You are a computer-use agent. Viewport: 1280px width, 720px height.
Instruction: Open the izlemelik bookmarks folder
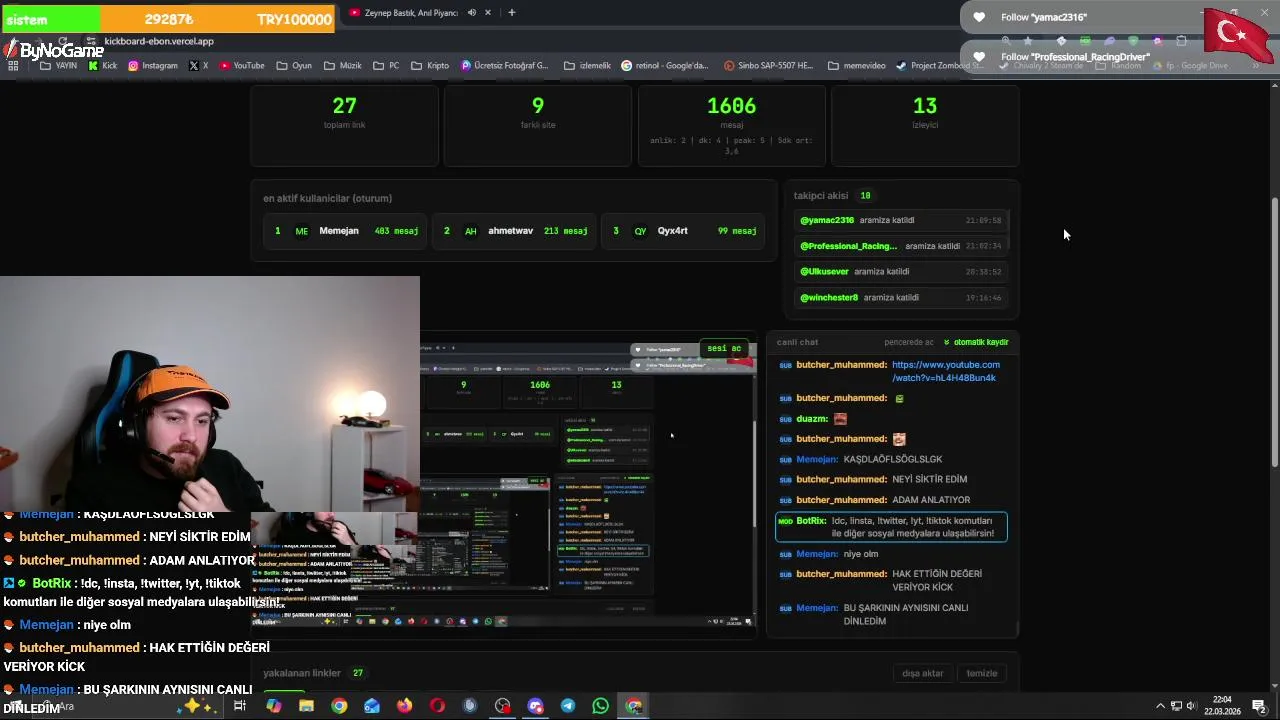(x=587, y=66)
